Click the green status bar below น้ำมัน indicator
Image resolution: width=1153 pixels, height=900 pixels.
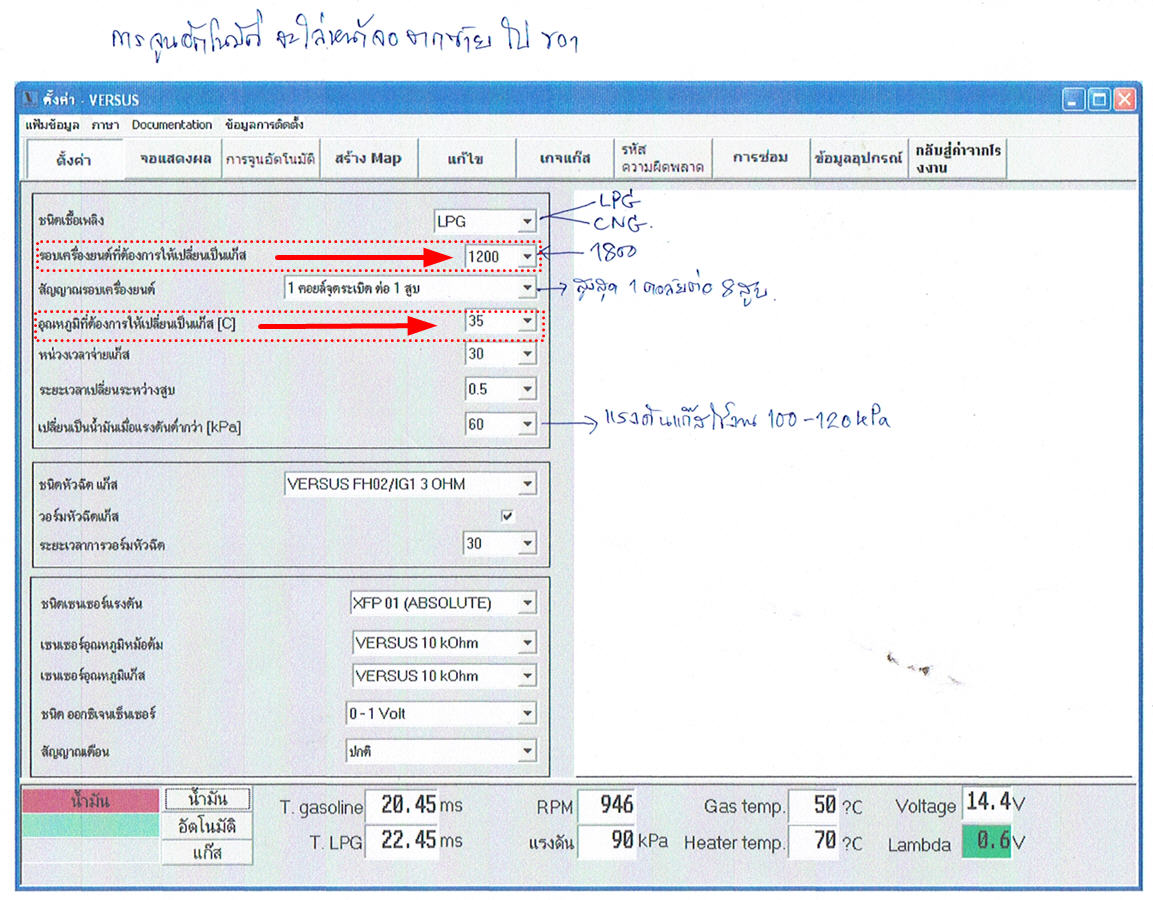point(90,825)
